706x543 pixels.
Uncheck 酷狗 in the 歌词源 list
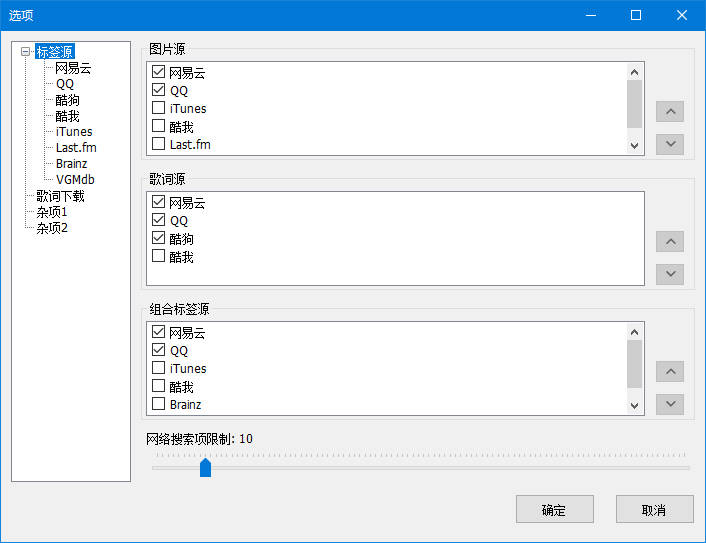158,238
